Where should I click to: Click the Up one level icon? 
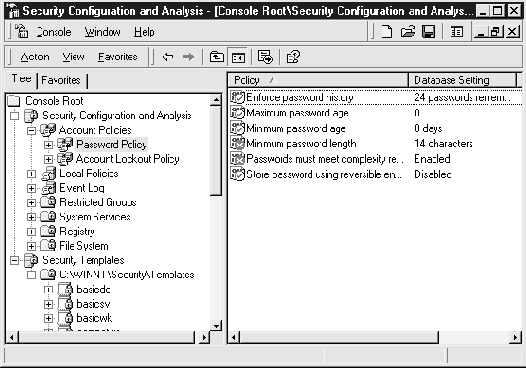[x=217, y=57]
